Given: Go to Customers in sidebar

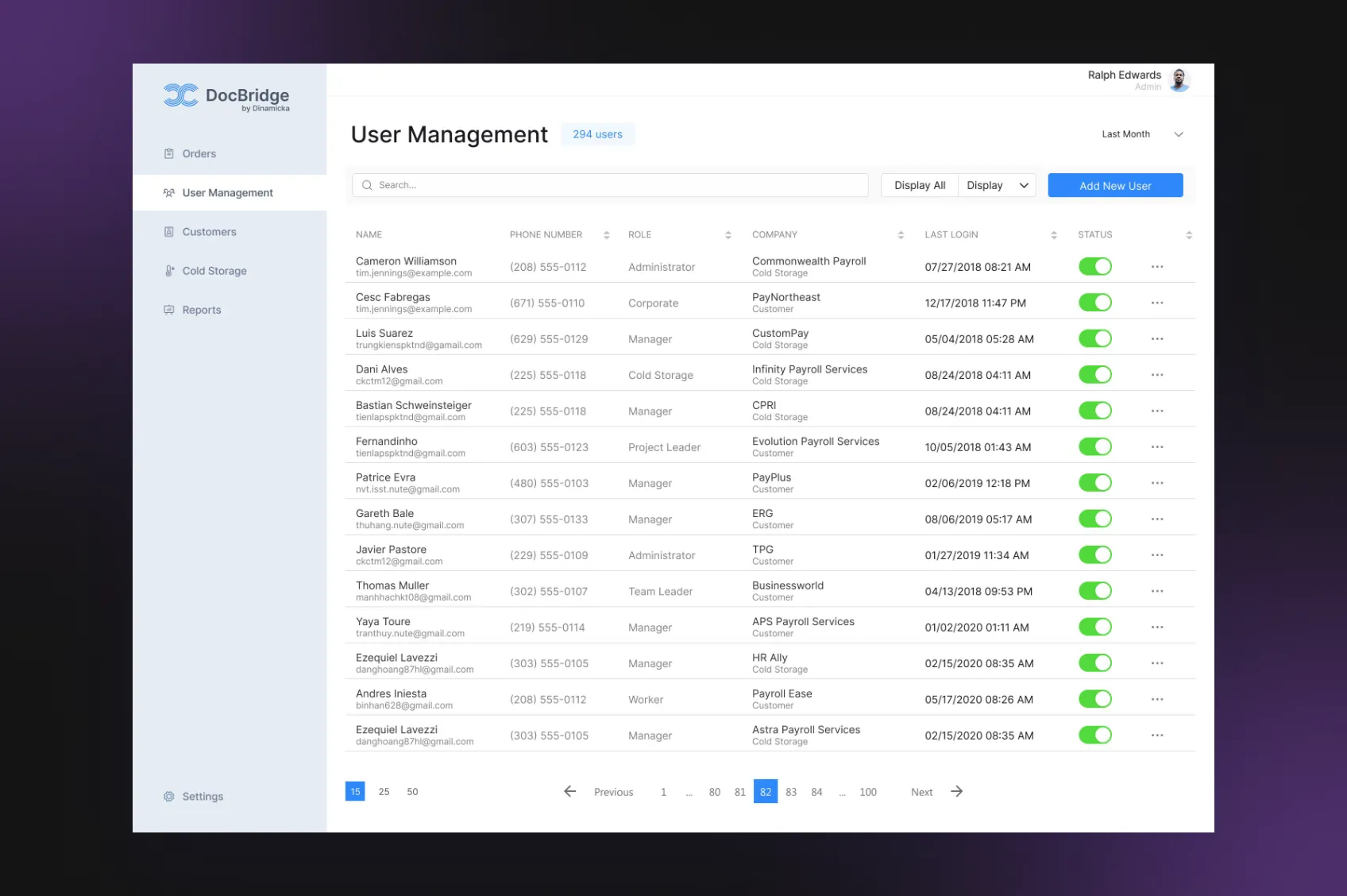Looking at the screenshot, I should (209, 232).
